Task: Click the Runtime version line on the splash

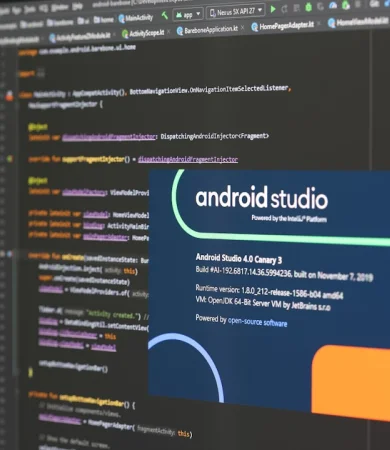Action: point(269,291)
